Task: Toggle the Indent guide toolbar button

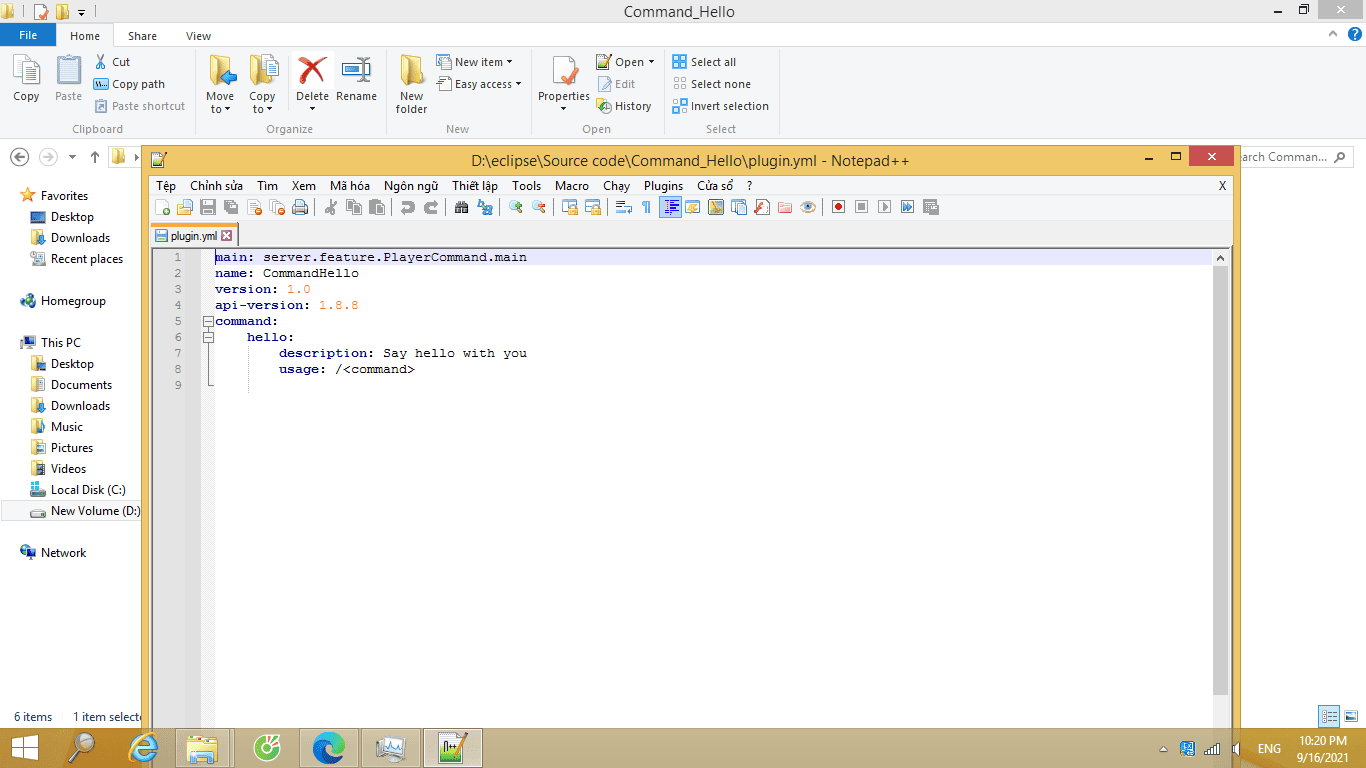Action: click(670, 207)
